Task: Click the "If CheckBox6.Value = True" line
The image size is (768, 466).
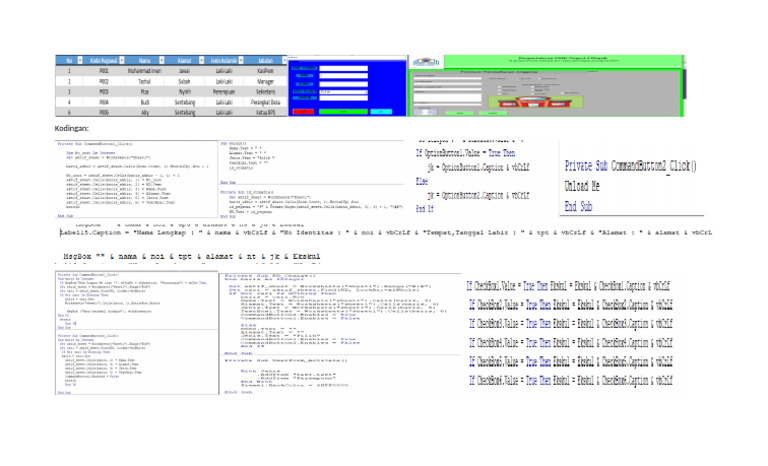Action: [x=571, y=380]
